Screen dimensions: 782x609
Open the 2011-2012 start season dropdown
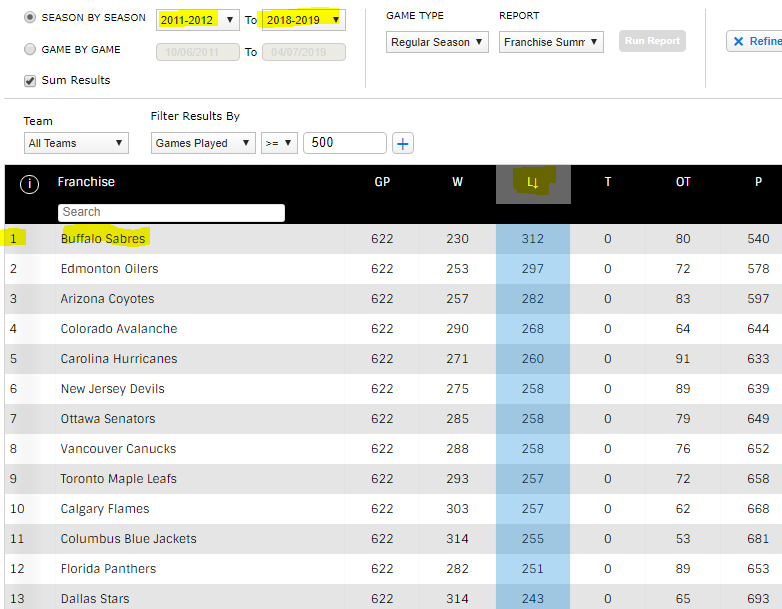click(197, 20)
